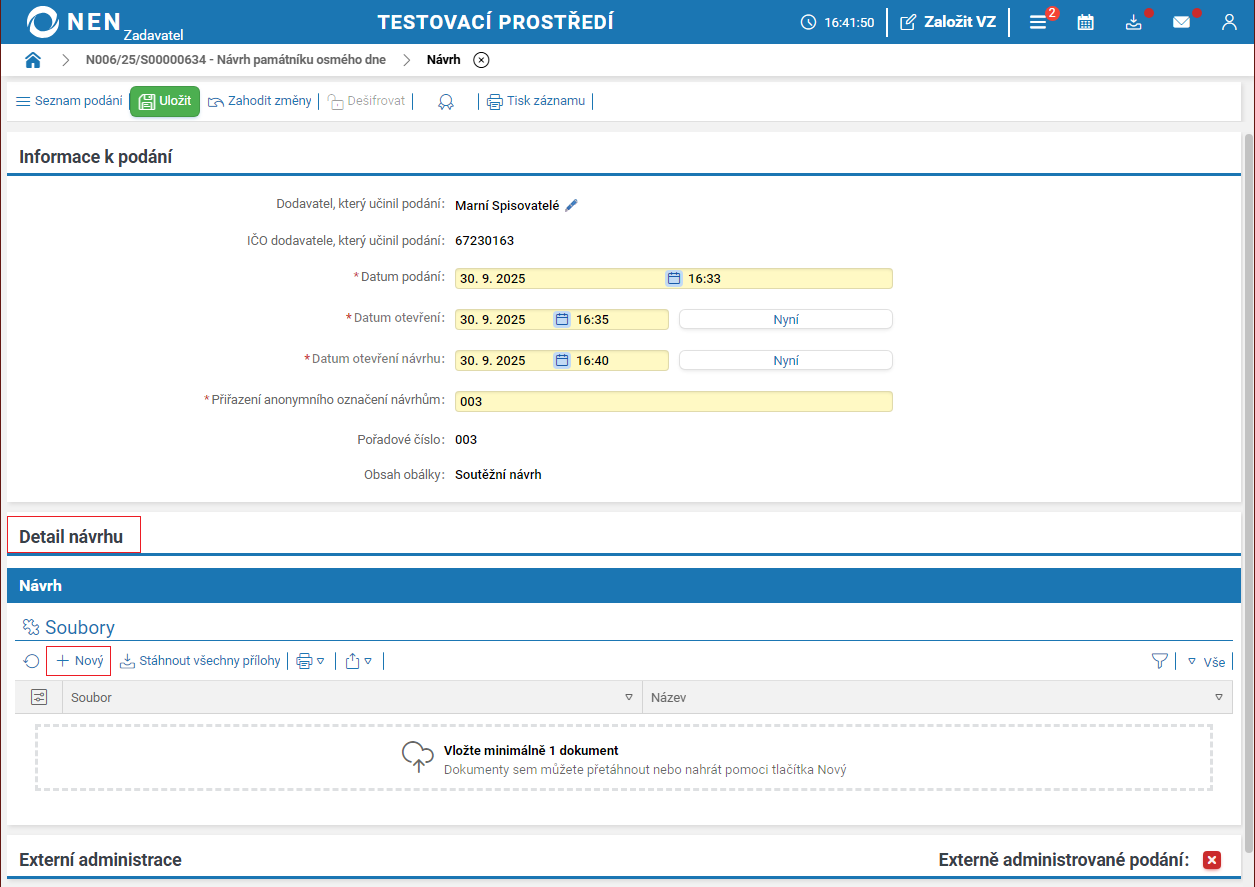The width and height of the screenshot is (1255, 887).
Task: Go to the home page icon
Action: coord(33,60)
